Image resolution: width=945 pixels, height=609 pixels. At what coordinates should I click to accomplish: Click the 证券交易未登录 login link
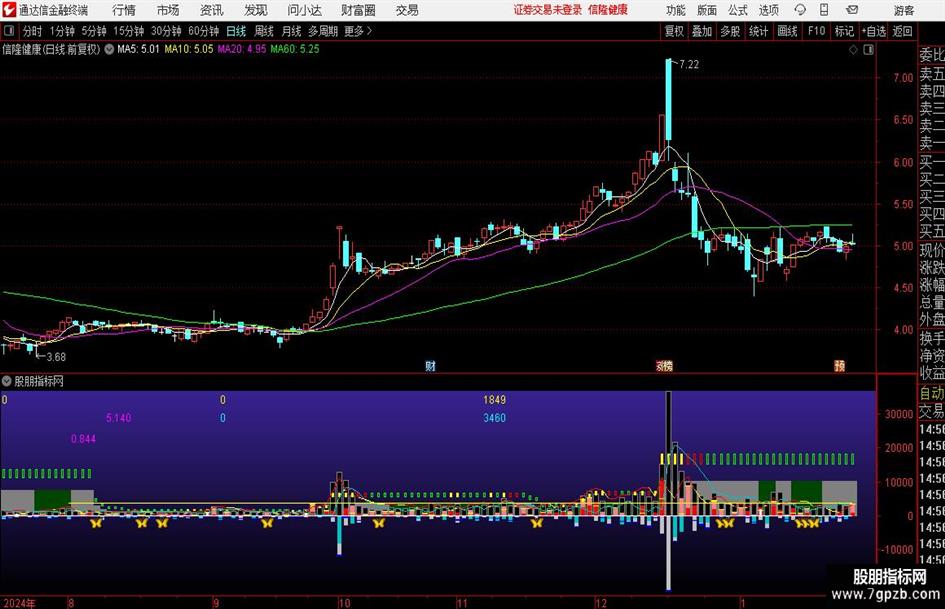[548, 10]
